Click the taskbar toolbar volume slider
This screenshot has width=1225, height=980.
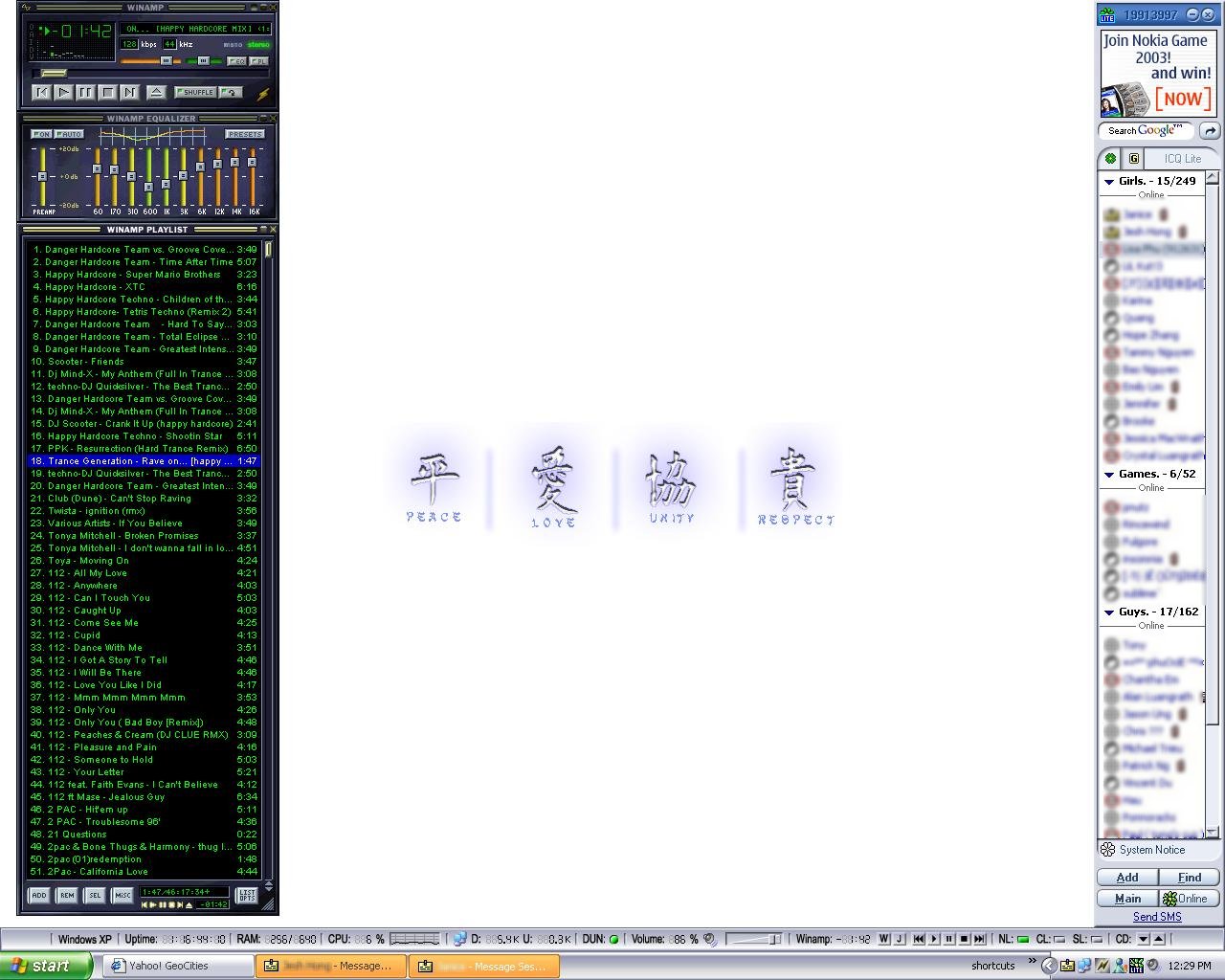point(753,939)
